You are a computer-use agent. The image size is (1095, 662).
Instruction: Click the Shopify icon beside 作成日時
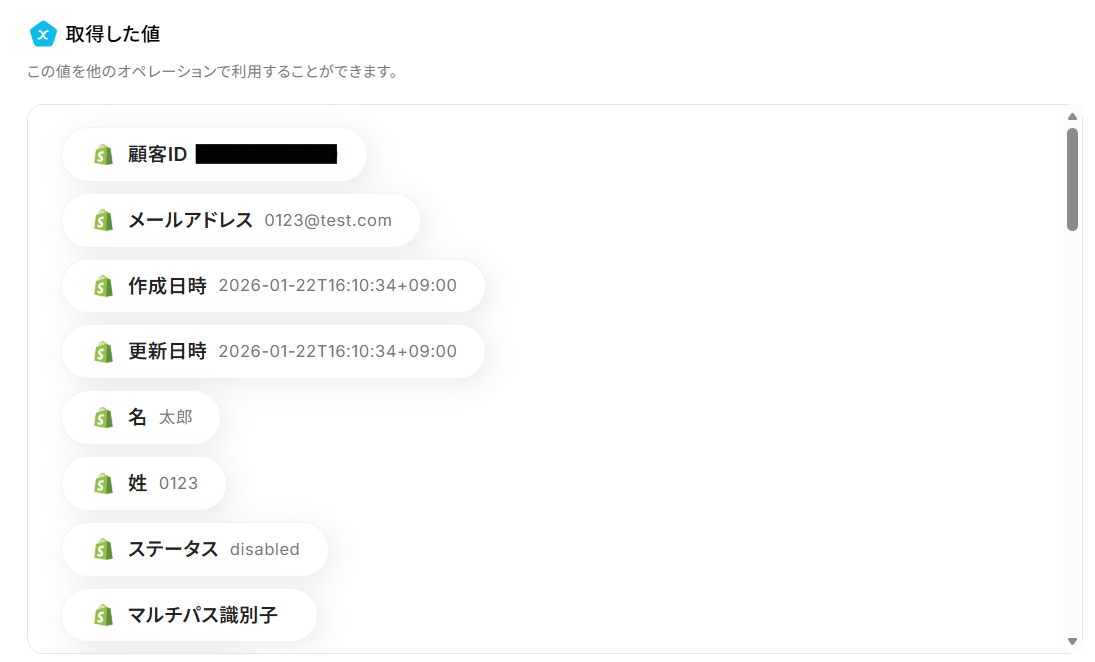pos(103,286)
